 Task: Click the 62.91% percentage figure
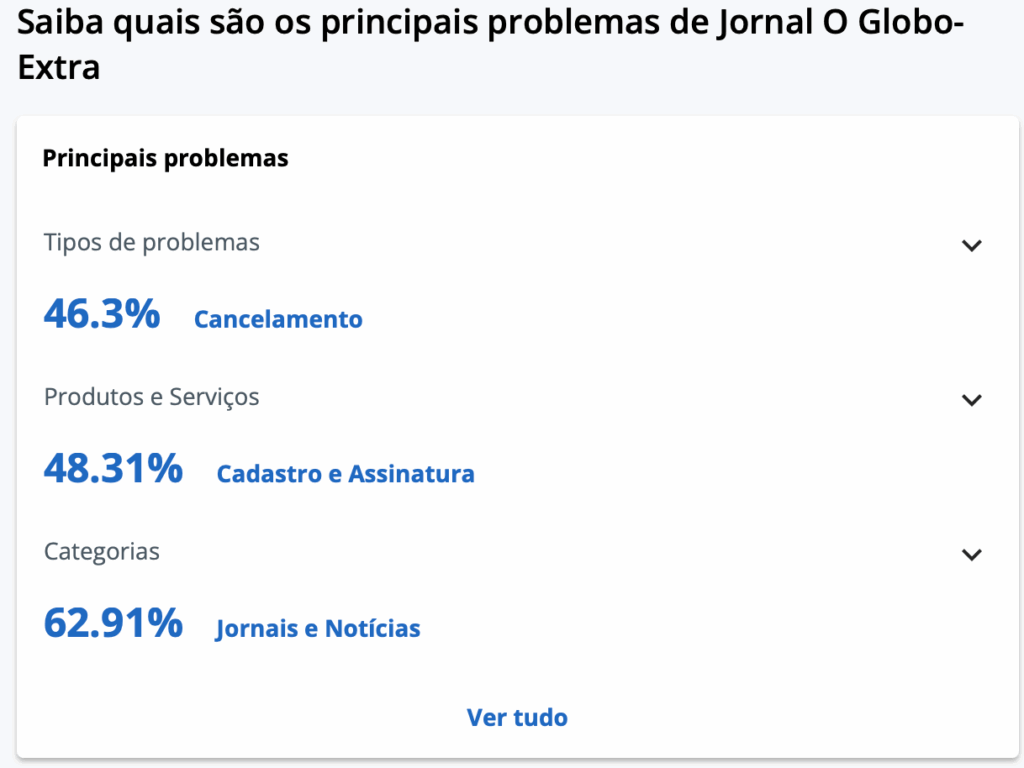113,623
